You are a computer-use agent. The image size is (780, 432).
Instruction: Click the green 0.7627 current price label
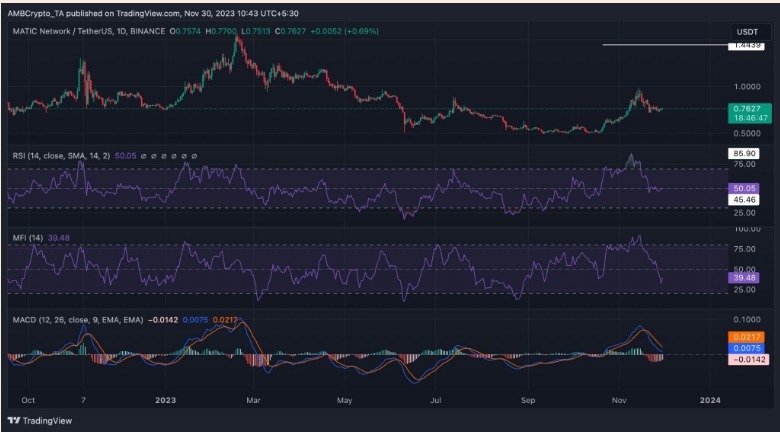coord(746,108)
